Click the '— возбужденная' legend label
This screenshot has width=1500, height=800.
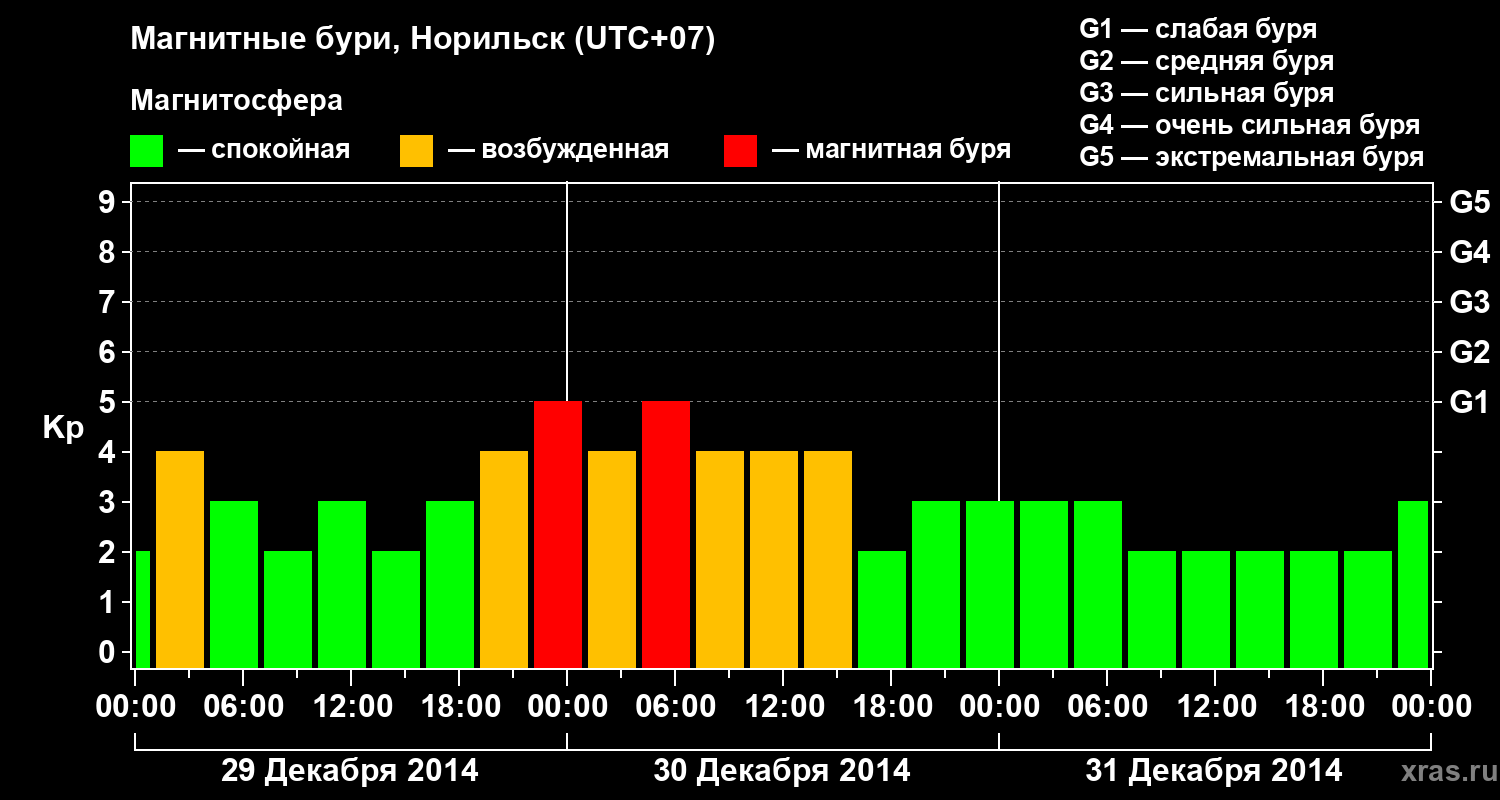tap(558, 150)
